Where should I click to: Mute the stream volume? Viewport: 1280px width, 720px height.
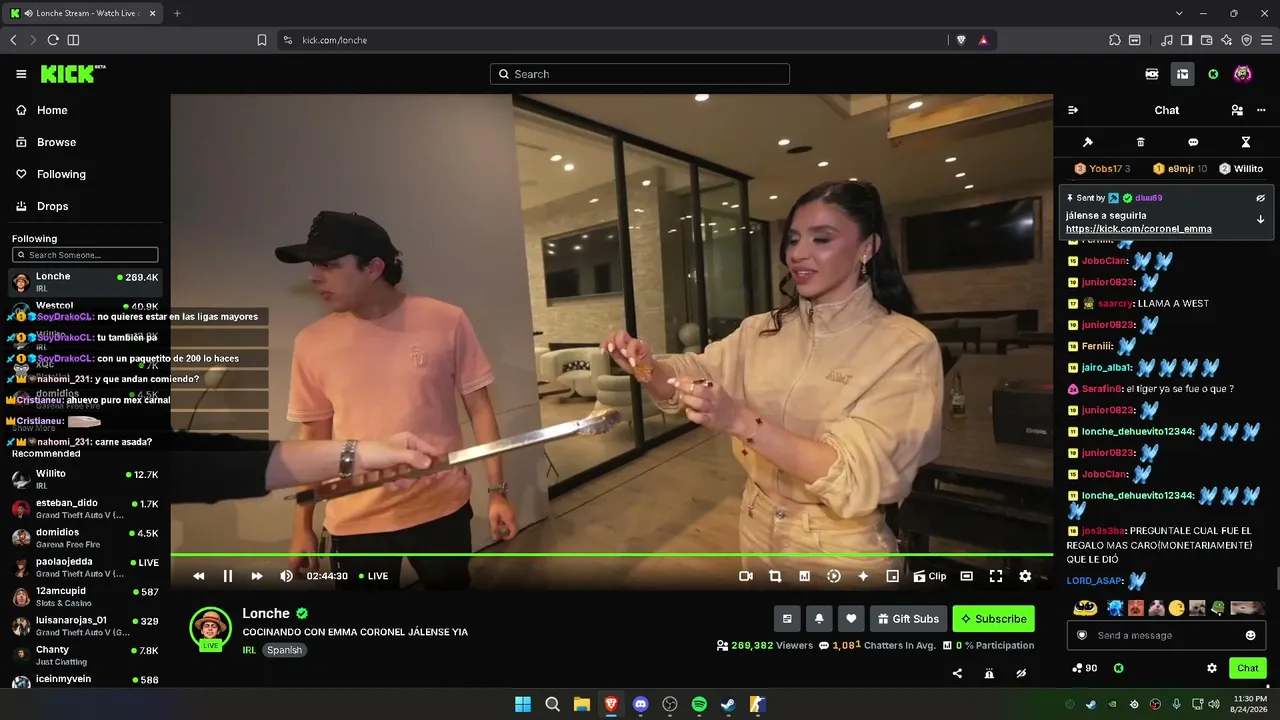tap(286, 576)
